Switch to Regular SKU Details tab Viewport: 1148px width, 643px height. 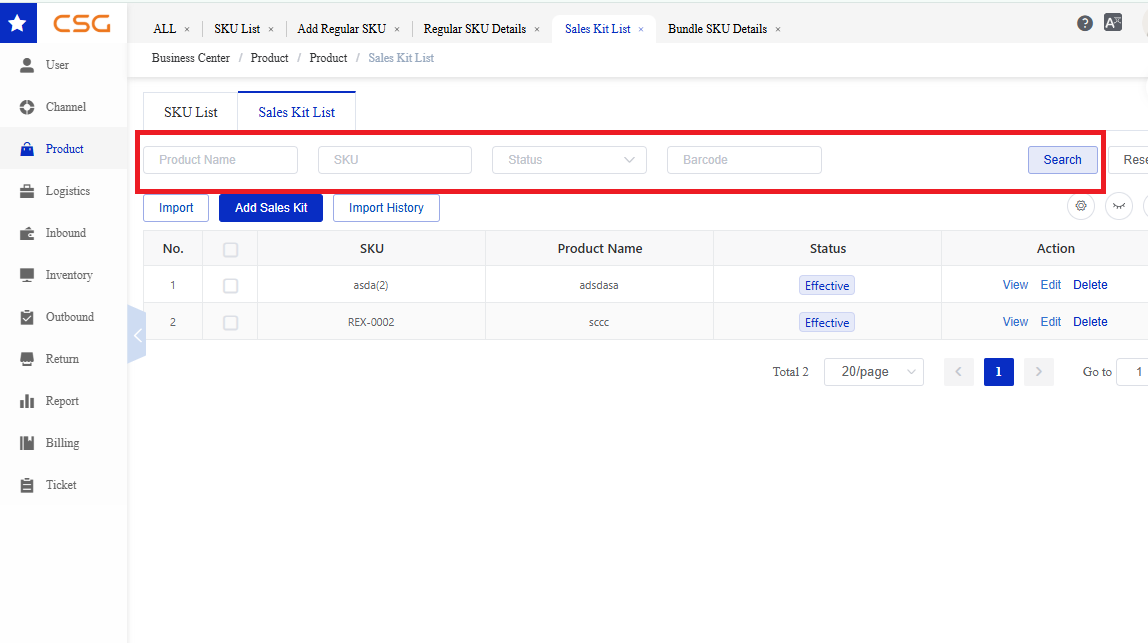coord(474,29)
